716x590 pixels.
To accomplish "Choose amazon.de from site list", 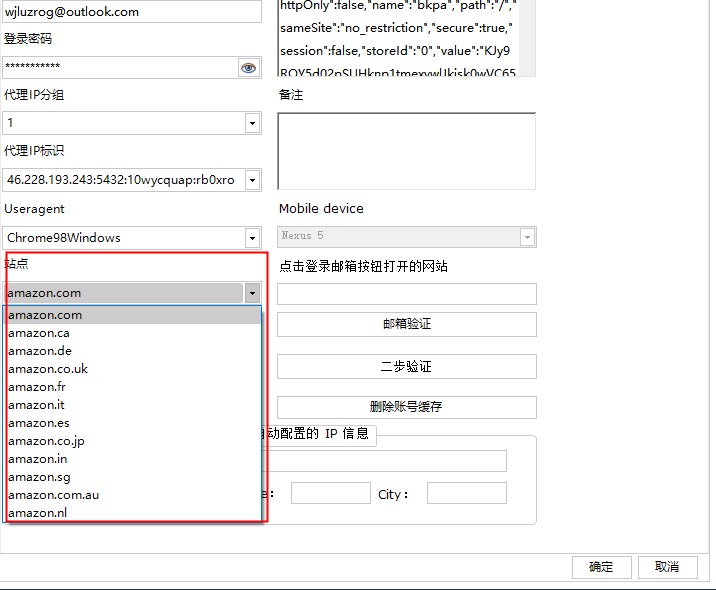I will (132, 351).
